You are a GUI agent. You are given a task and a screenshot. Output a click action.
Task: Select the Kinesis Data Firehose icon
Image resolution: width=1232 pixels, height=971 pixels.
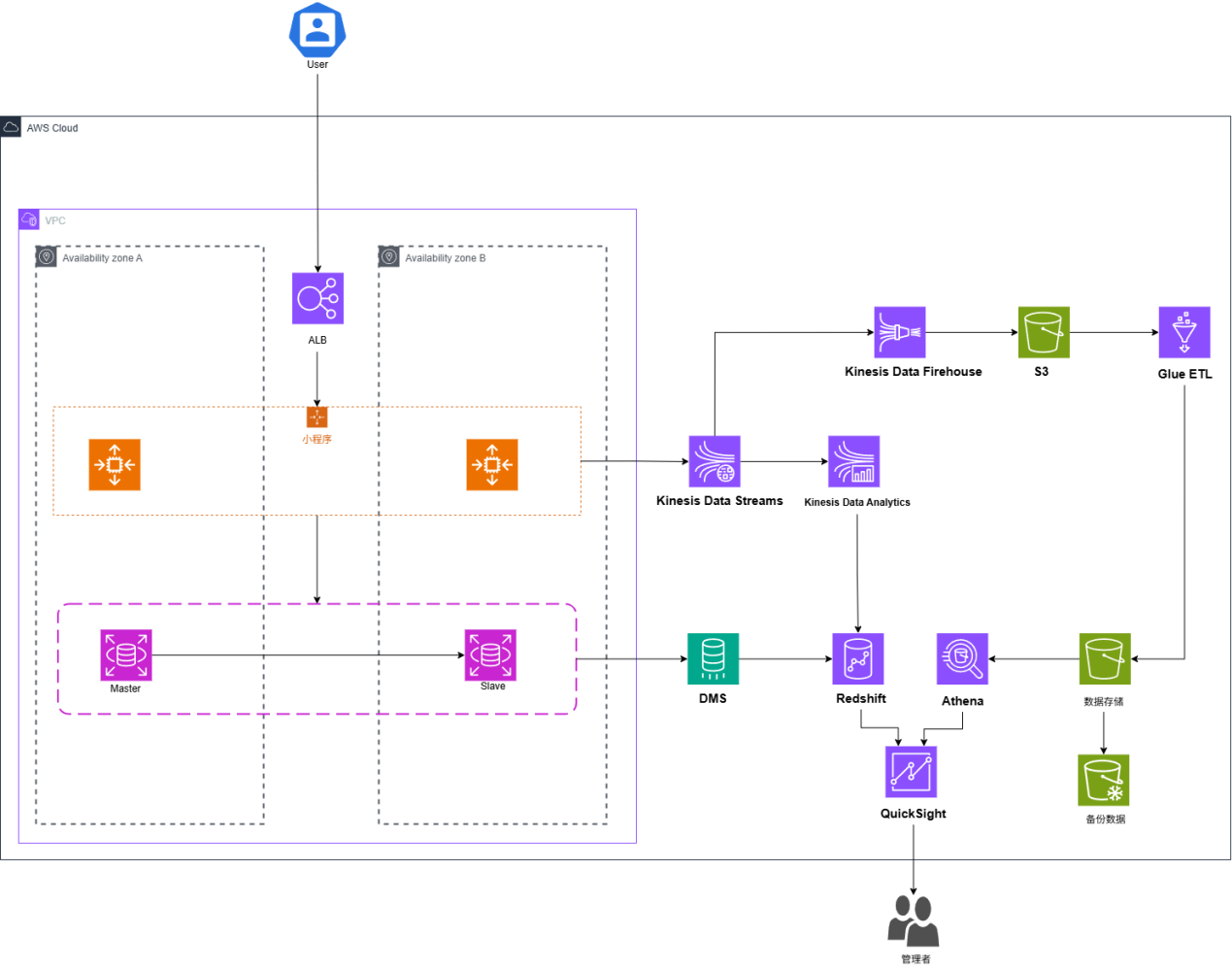pos(899,333)
